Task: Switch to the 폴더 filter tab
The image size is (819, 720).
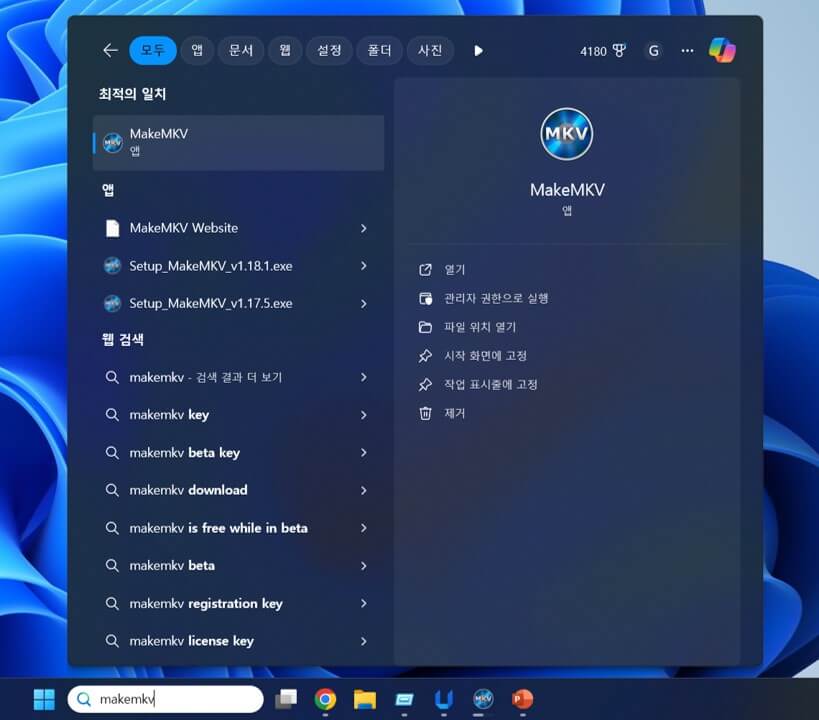Action: point(379,51)
